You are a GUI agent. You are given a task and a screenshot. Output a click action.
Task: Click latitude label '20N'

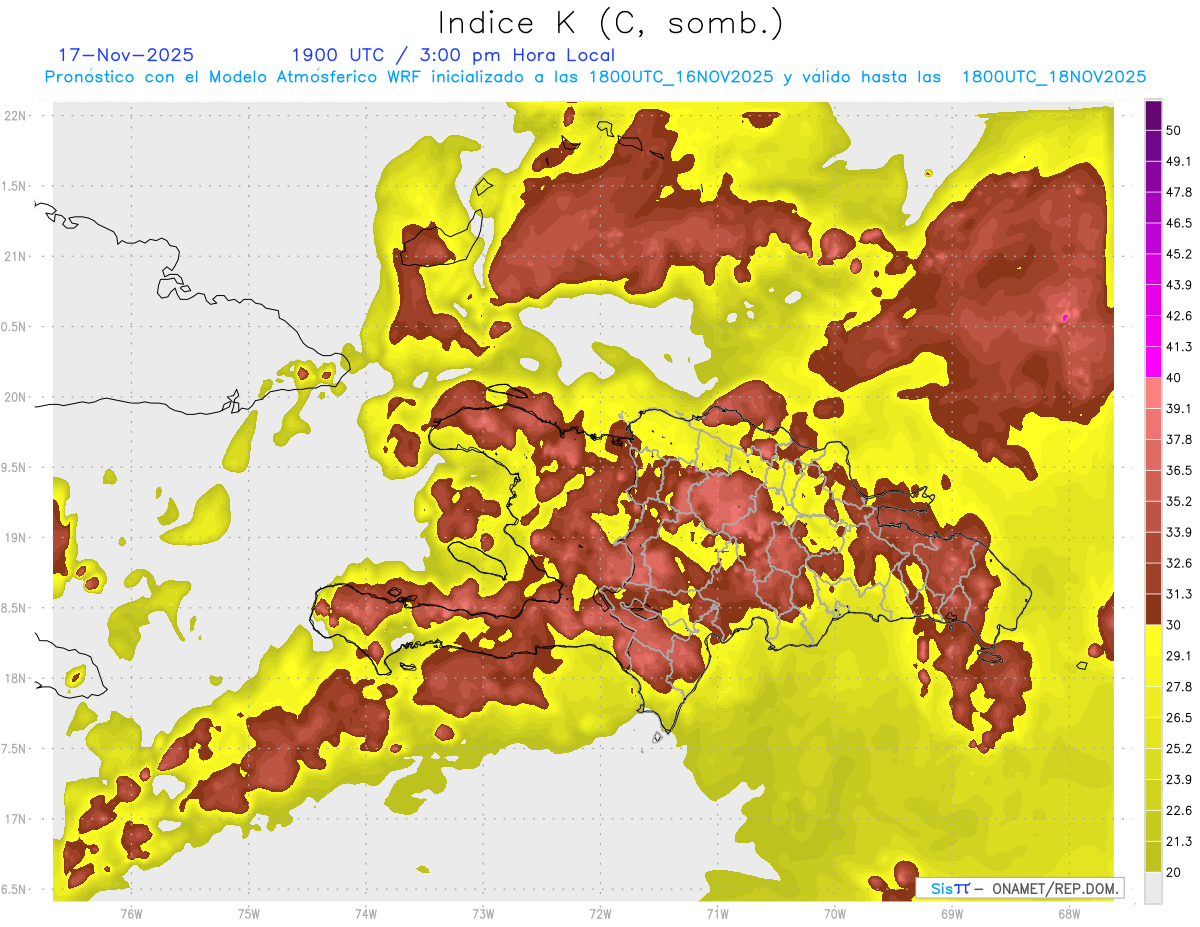coord(15,397)
